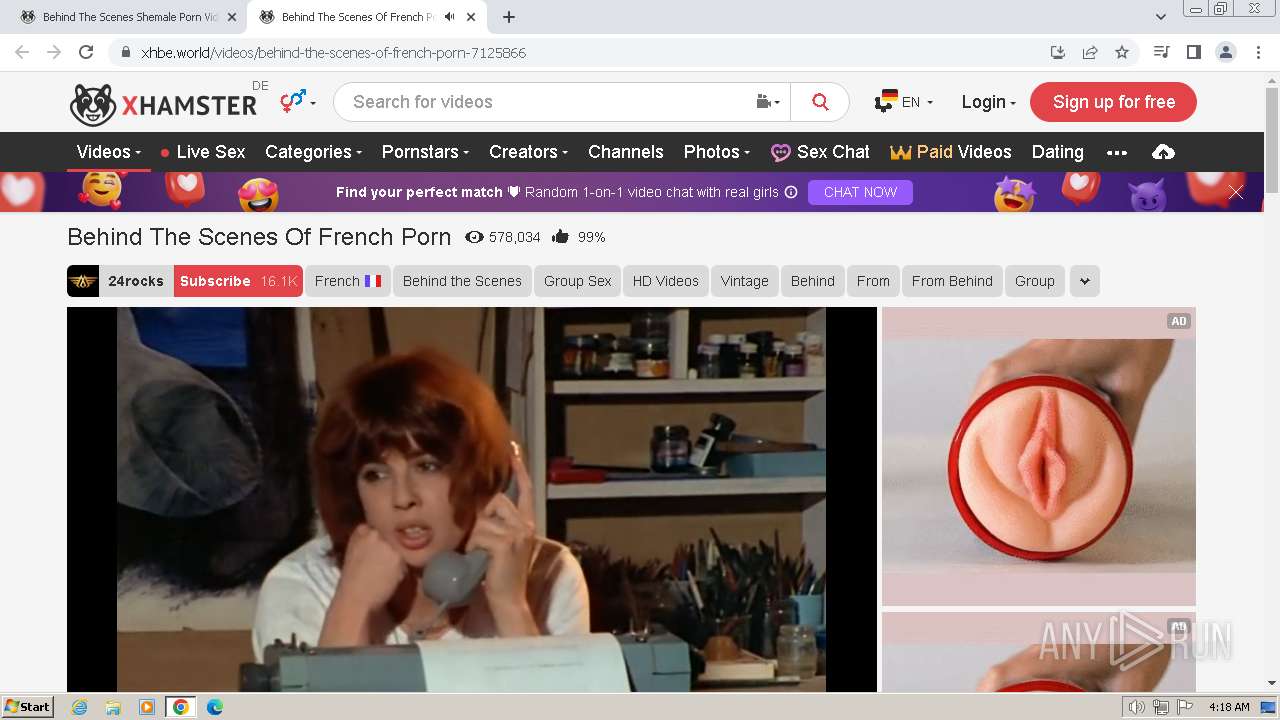Mute the second tab audio icon

pos(449,17)
